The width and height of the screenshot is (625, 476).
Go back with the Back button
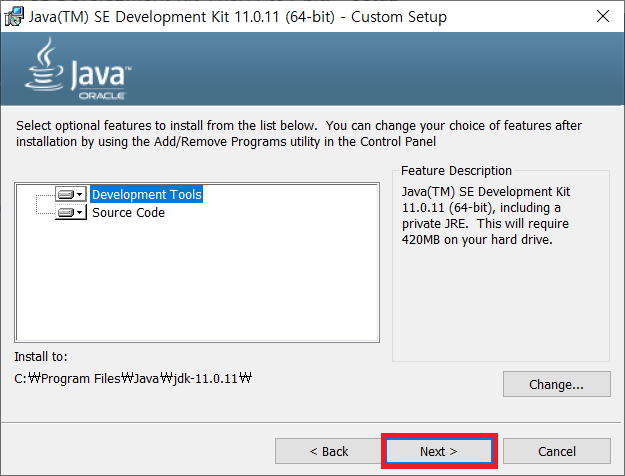[x=328, y=451]
